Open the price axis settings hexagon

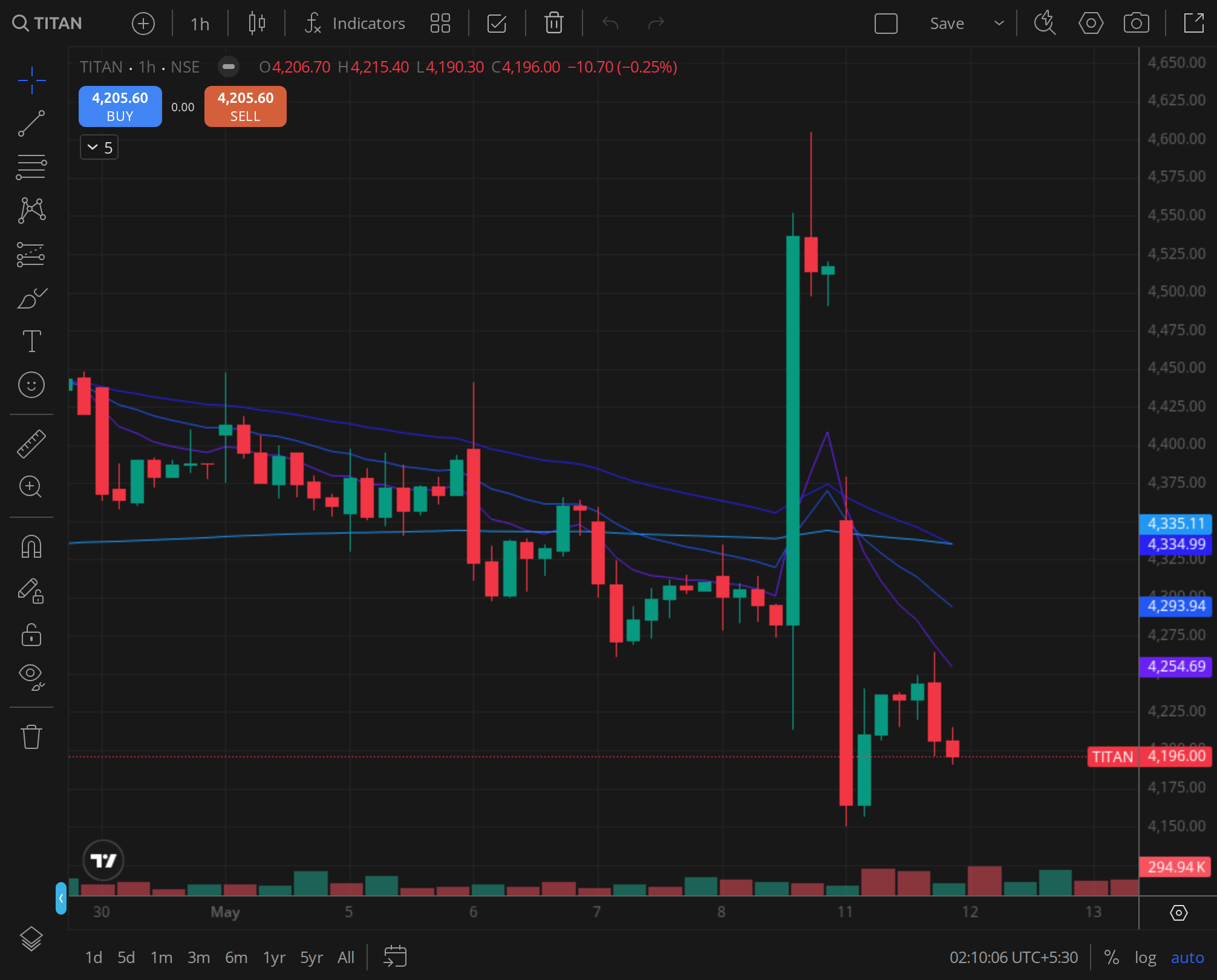(1179, 912)
